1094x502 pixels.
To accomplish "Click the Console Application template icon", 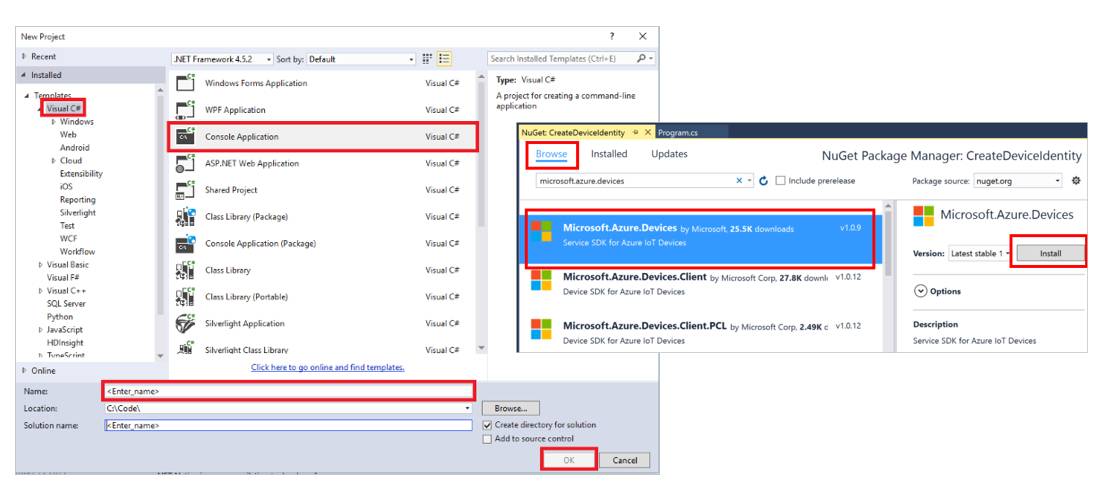I will coord(186,136).
